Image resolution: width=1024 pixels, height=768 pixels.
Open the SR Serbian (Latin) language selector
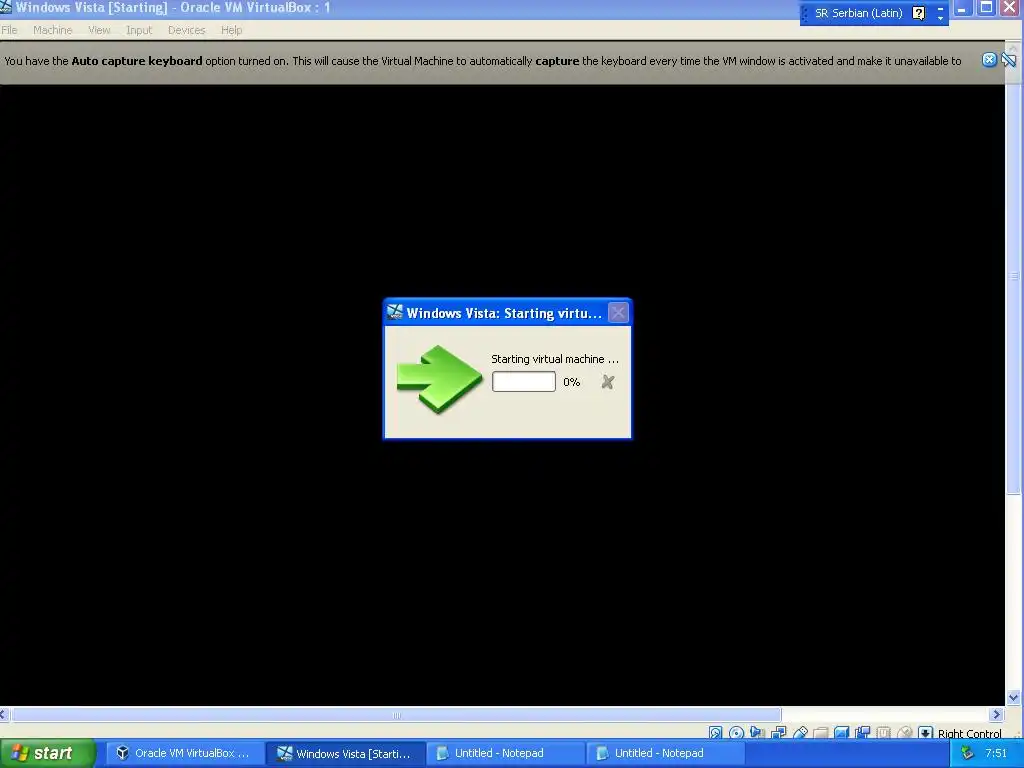pos(858,13)
